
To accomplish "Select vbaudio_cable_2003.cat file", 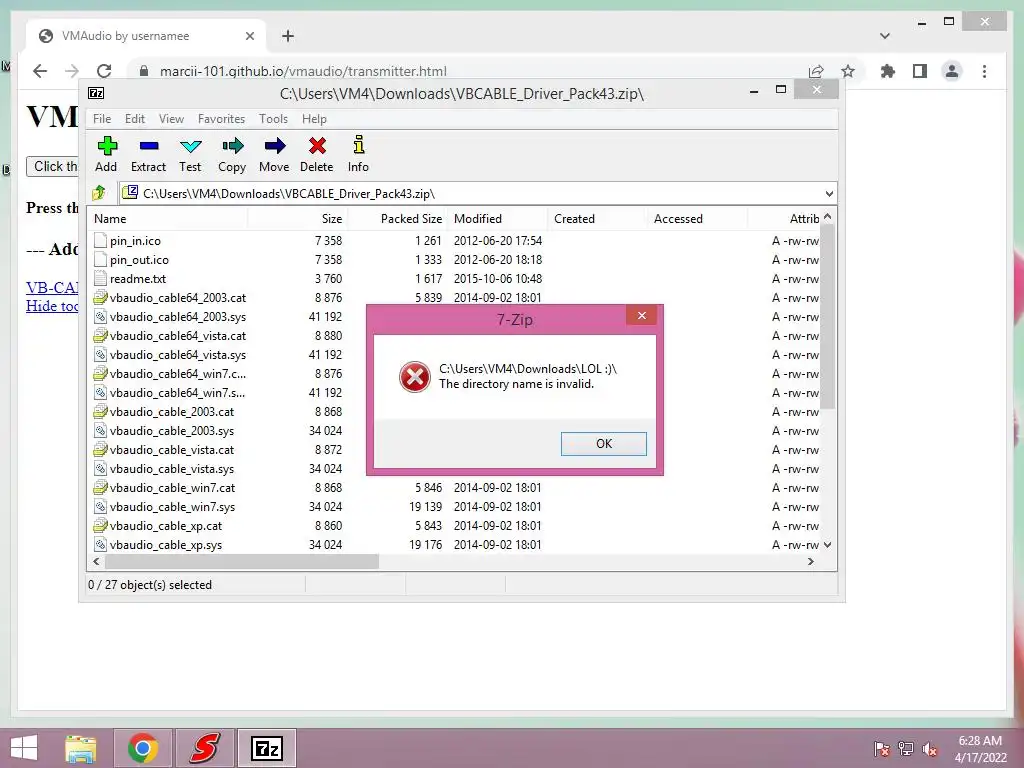I will click(172, 411).
